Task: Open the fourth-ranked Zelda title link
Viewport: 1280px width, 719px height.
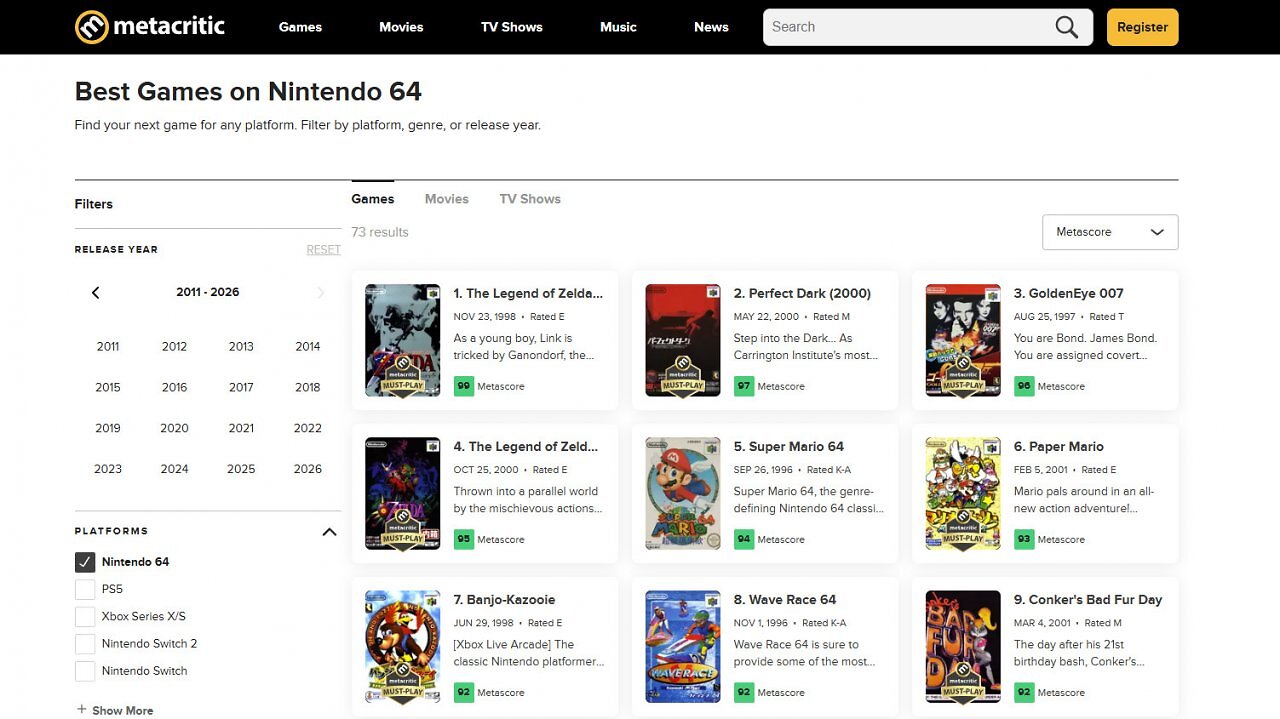Action: pyautogui.click(x=525, y=446)
